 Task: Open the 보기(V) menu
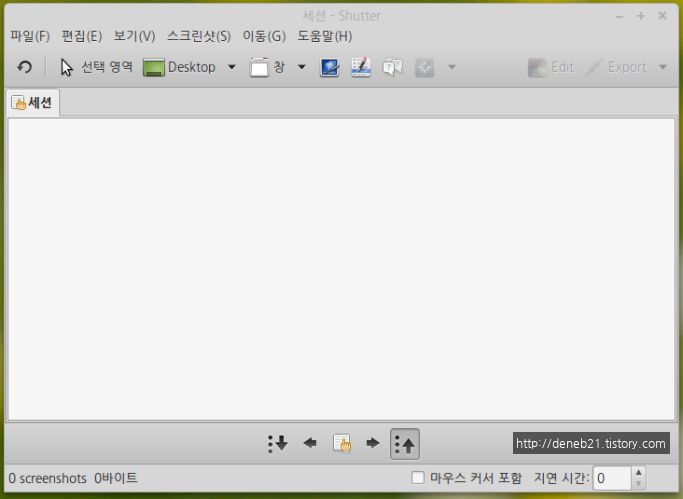tap(134, 36)
